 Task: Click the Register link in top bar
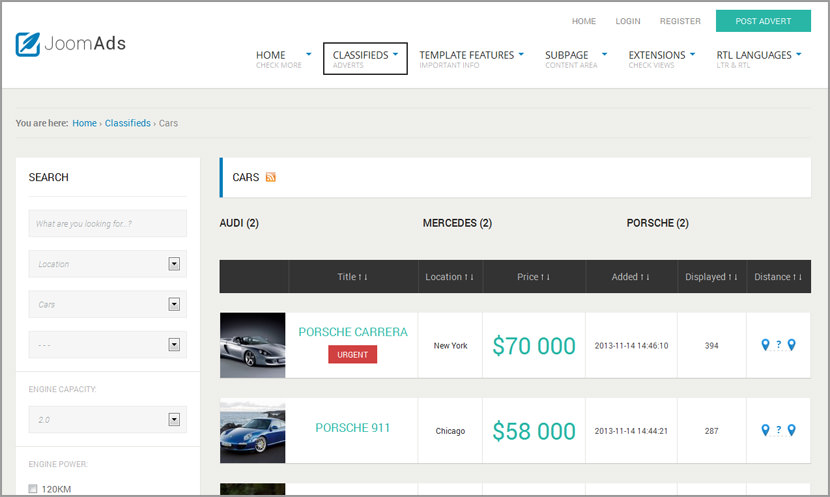680,21
